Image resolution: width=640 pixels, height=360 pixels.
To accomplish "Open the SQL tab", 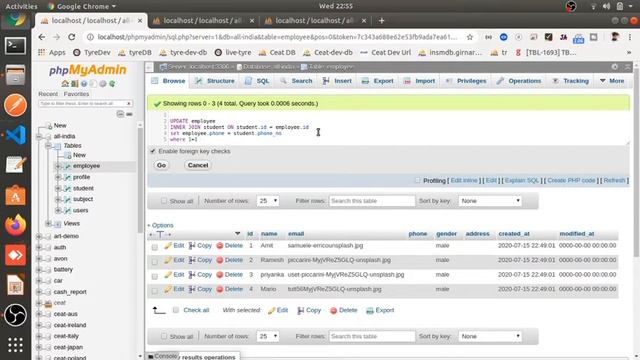I will [257, 81].
